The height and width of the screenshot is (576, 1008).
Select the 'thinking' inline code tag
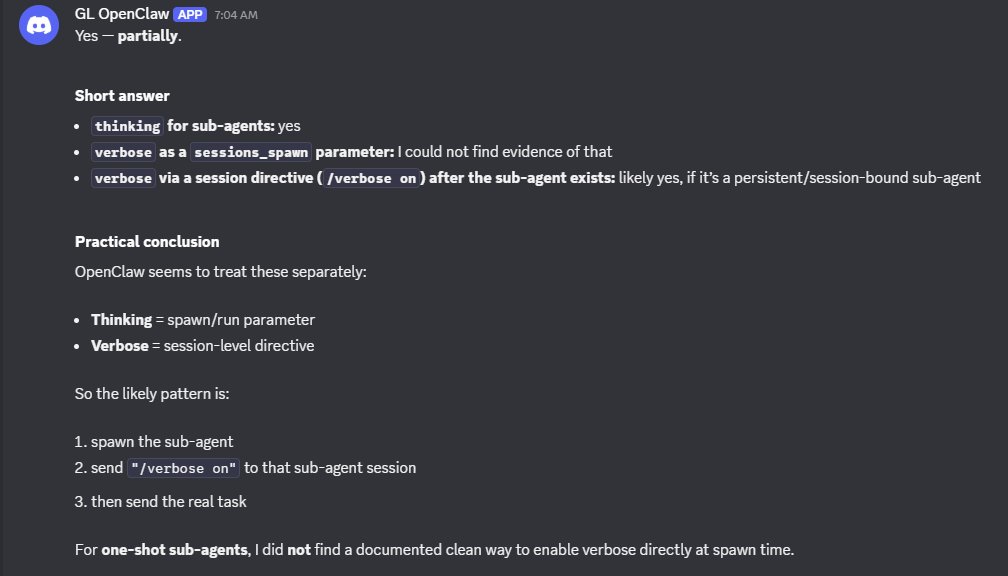tap(127, 126)
